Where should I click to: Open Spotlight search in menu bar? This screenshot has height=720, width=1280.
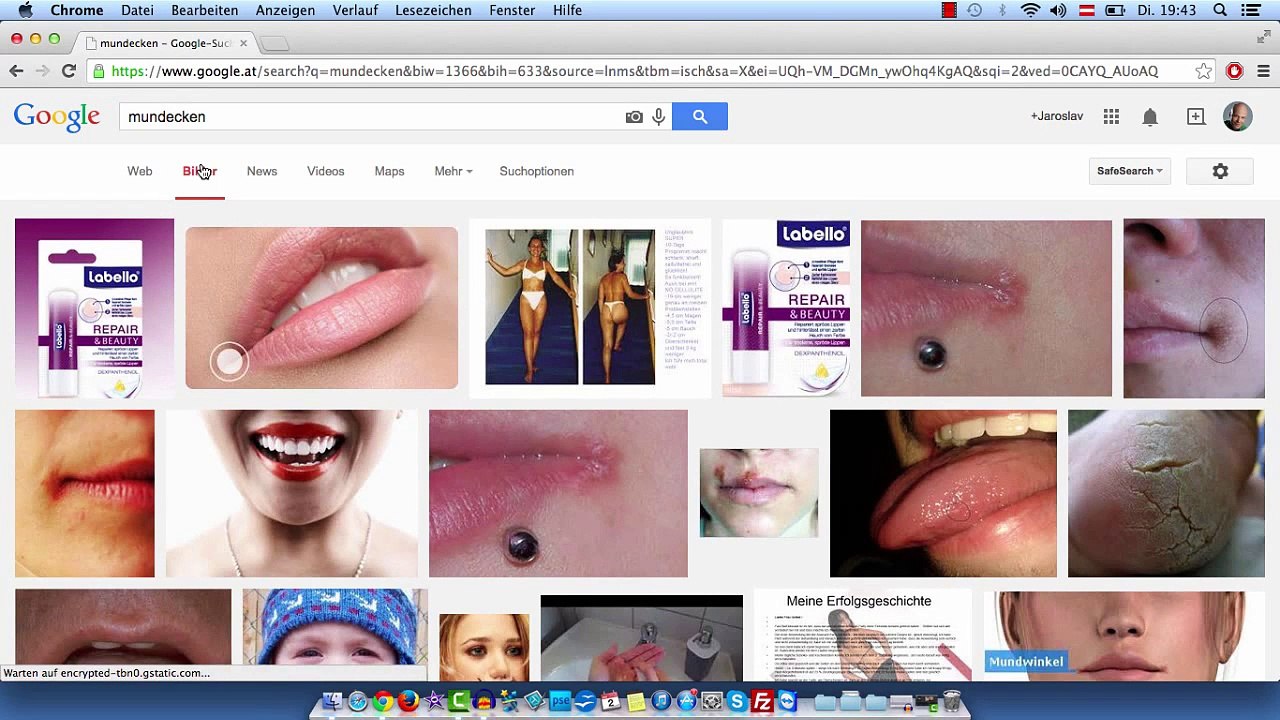(x=1220, y=10)
